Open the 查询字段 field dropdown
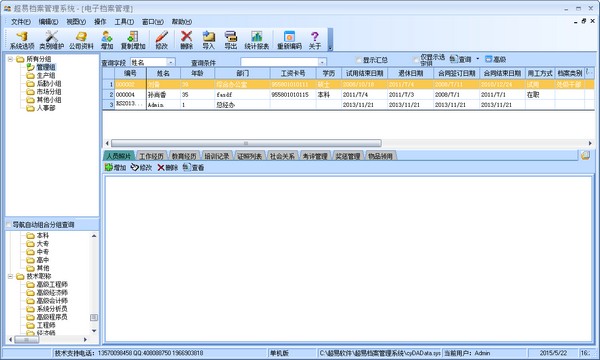 [171, 62]
